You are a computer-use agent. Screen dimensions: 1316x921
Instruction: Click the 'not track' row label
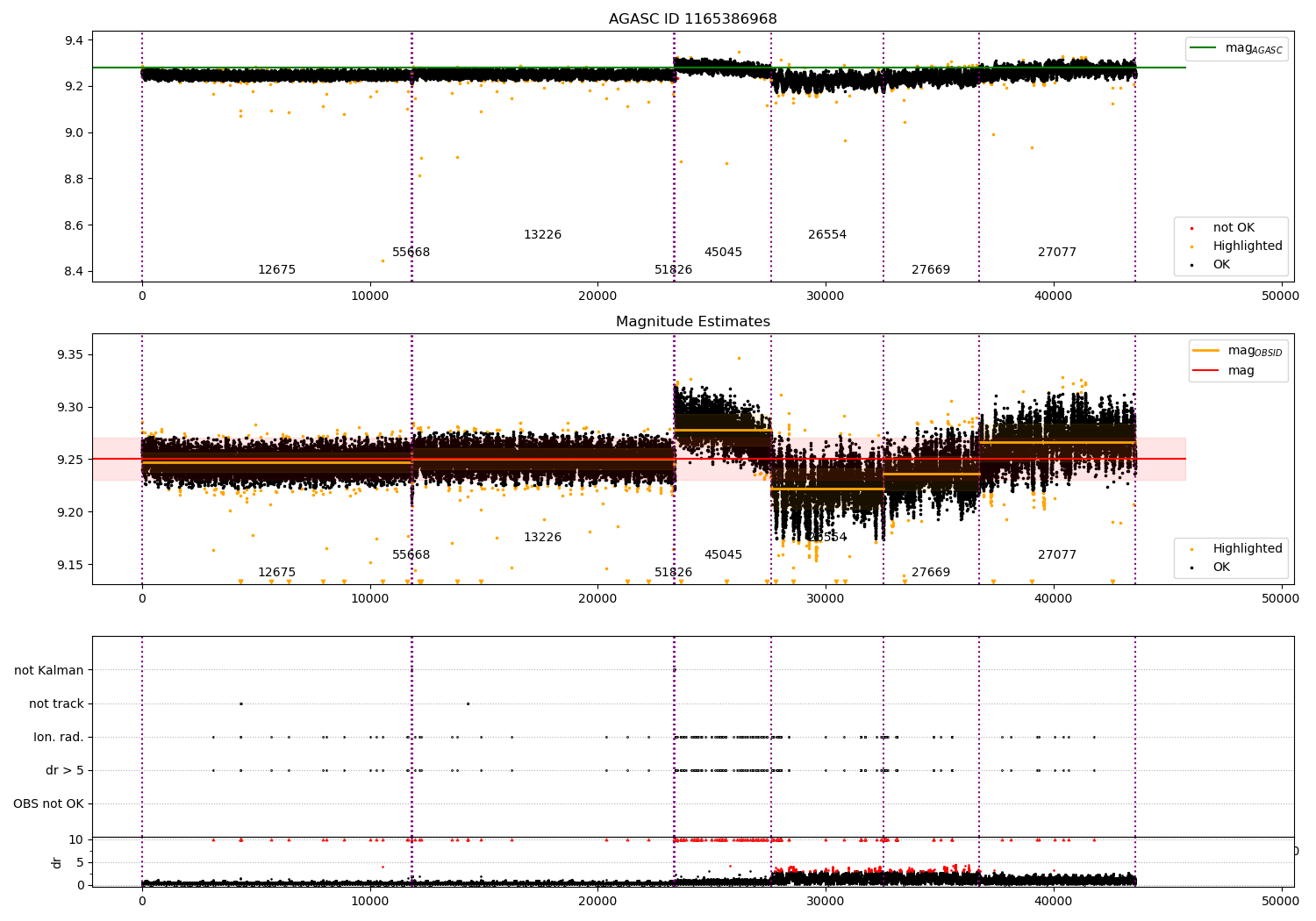pyautogui.click(x=56, y=704)
